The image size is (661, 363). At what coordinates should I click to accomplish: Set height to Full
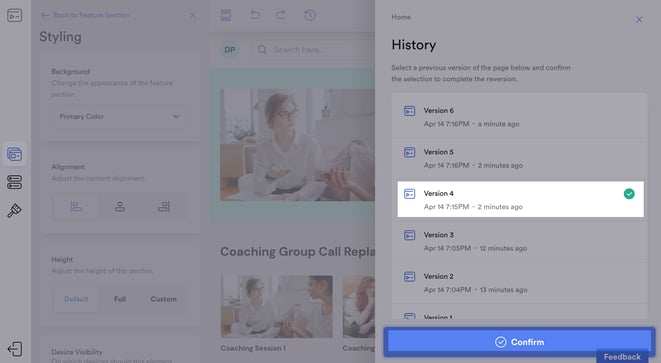tap(120, 299)
